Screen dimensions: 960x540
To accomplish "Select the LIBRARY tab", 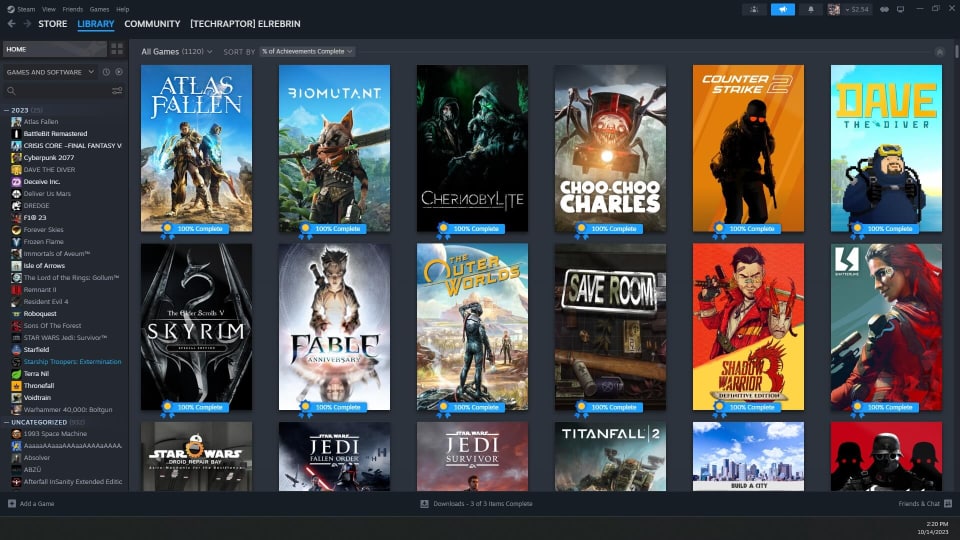I will (x=96, y=24).
